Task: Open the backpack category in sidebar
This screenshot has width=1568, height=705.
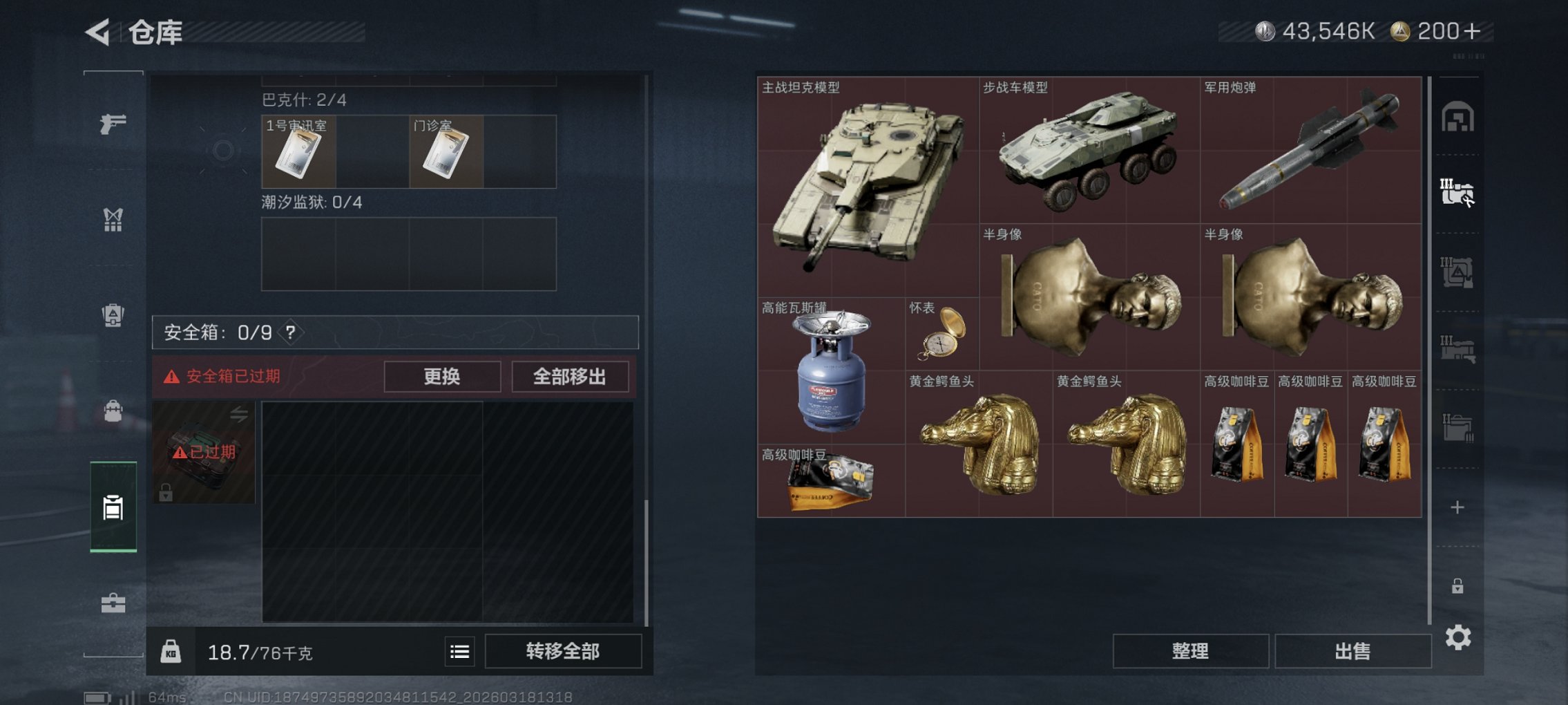Action: [x=113, y=315]
